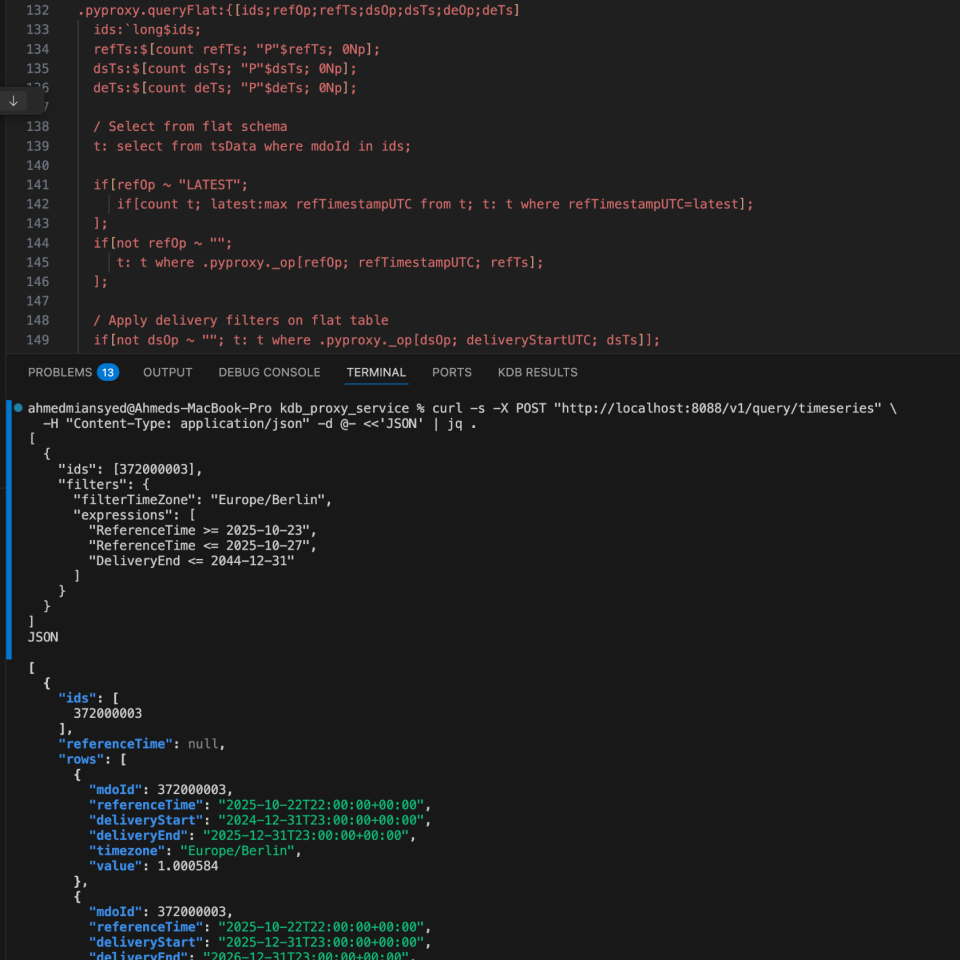
Task: Click the "Apply delivery filters on flat table" comment
Action: tap(240, 320)
